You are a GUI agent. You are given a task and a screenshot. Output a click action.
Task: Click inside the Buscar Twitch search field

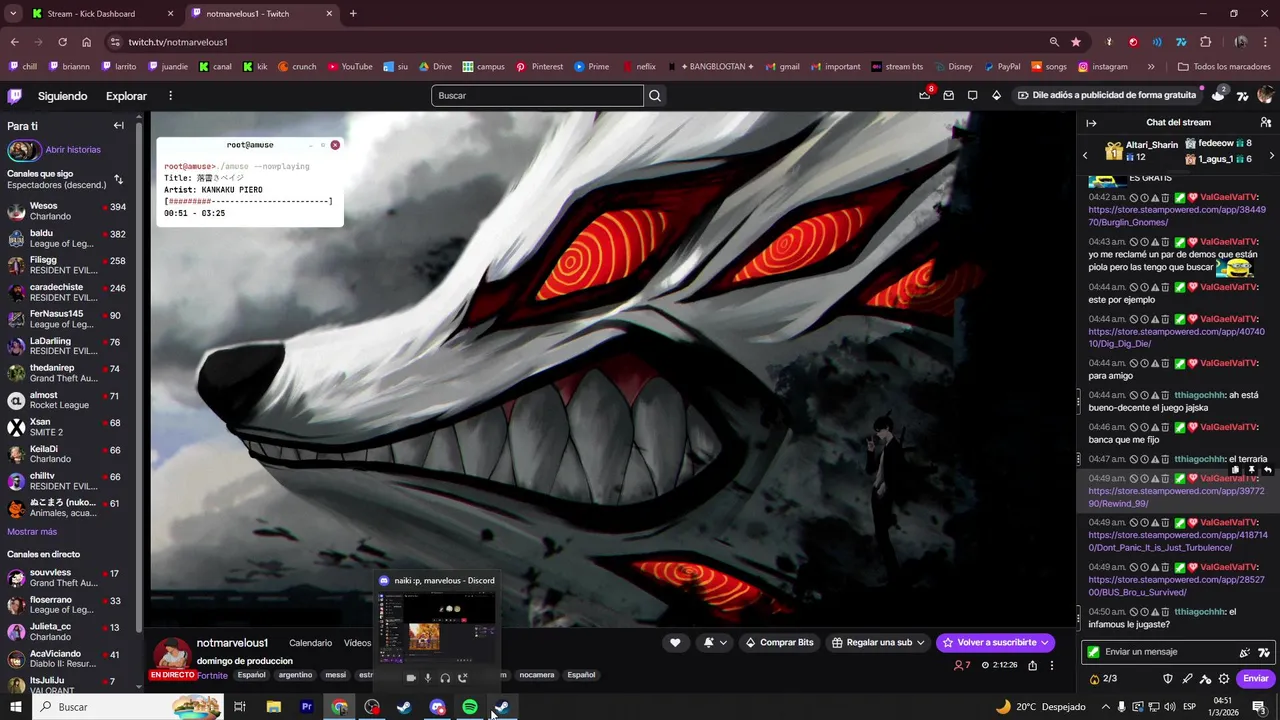pos(537,96)
